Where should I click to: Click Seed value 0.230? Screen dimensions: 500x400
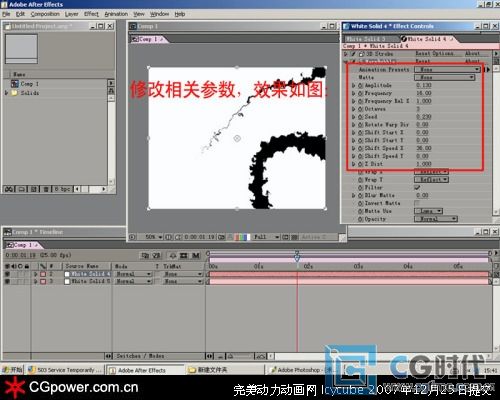click(424, 117)
